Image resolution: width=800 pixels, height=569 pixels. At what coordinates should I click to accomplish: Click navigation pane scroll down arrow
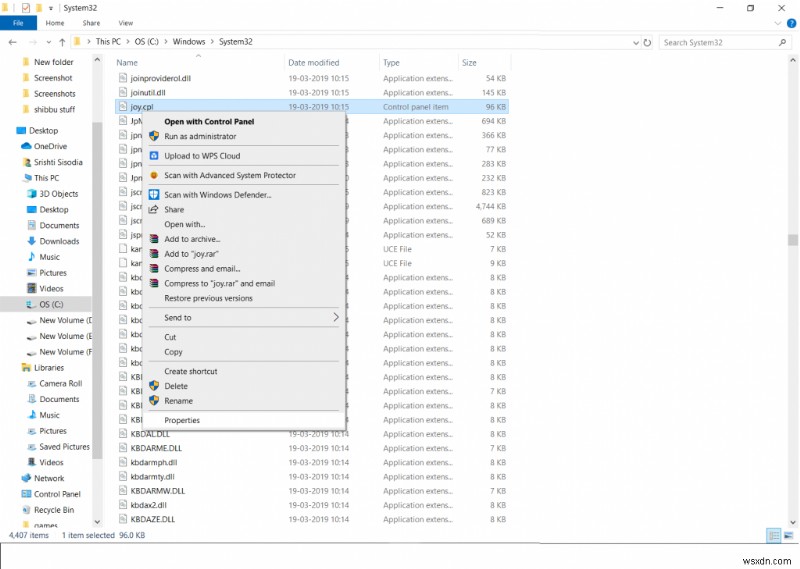(97, 522)
